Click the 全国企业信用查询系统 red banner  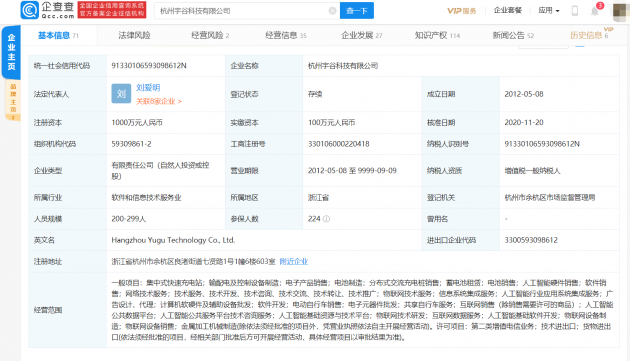point(112,10)
